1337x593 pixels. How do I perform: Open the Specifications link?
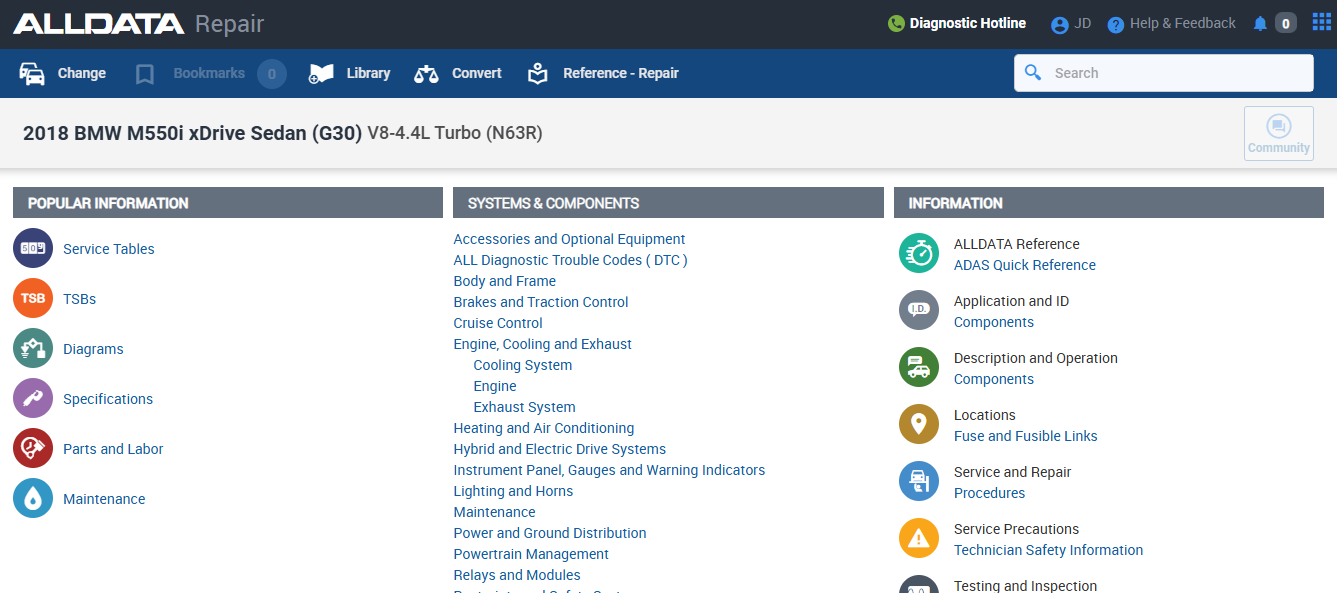108,399
